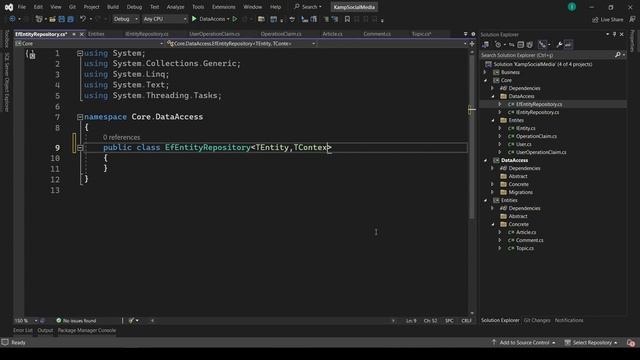Click the Navigate Backward toolbar icon

pyautogui.click(x=12, y=19)
